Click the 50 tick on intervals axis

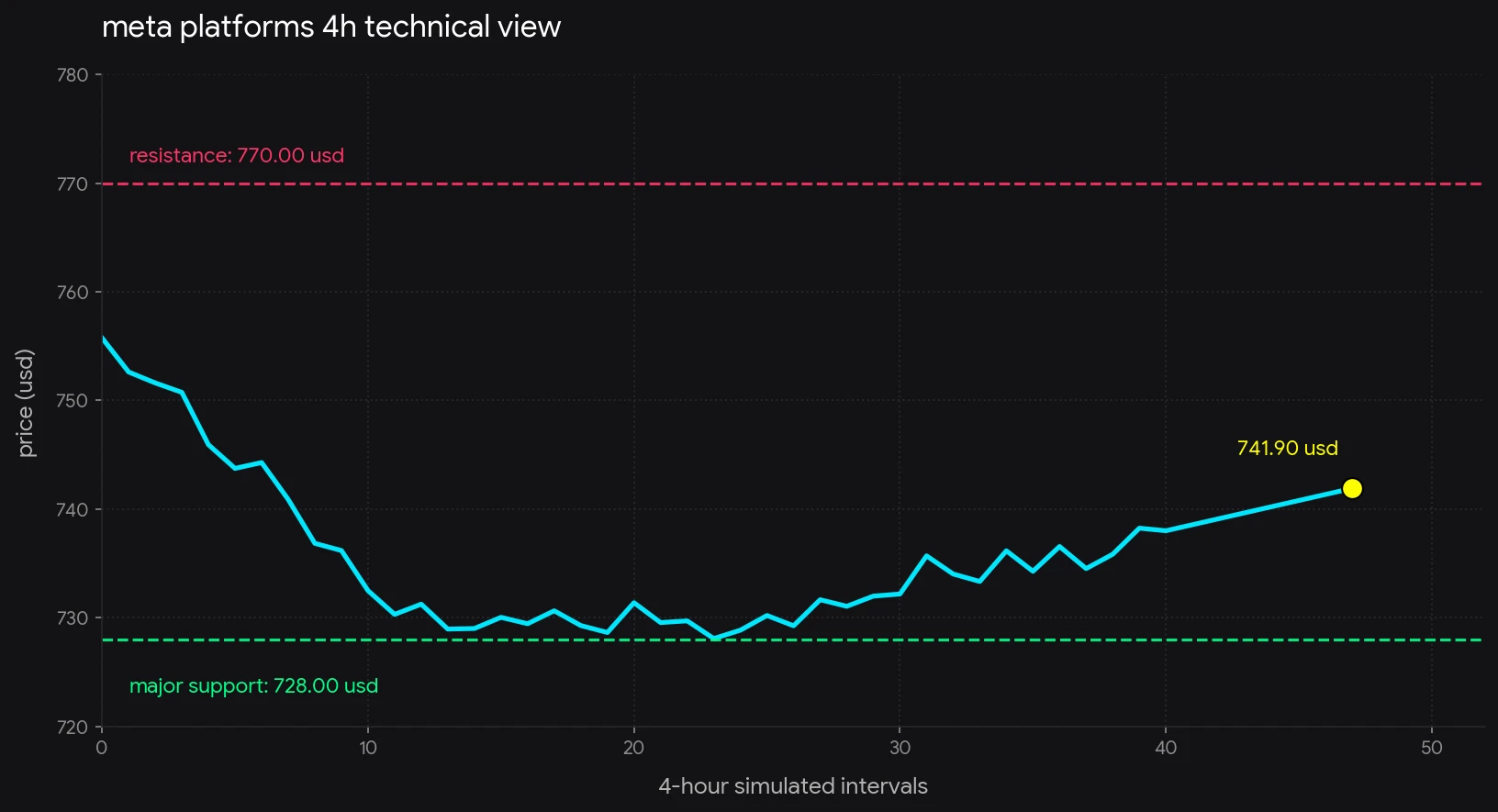(1432, 748)
